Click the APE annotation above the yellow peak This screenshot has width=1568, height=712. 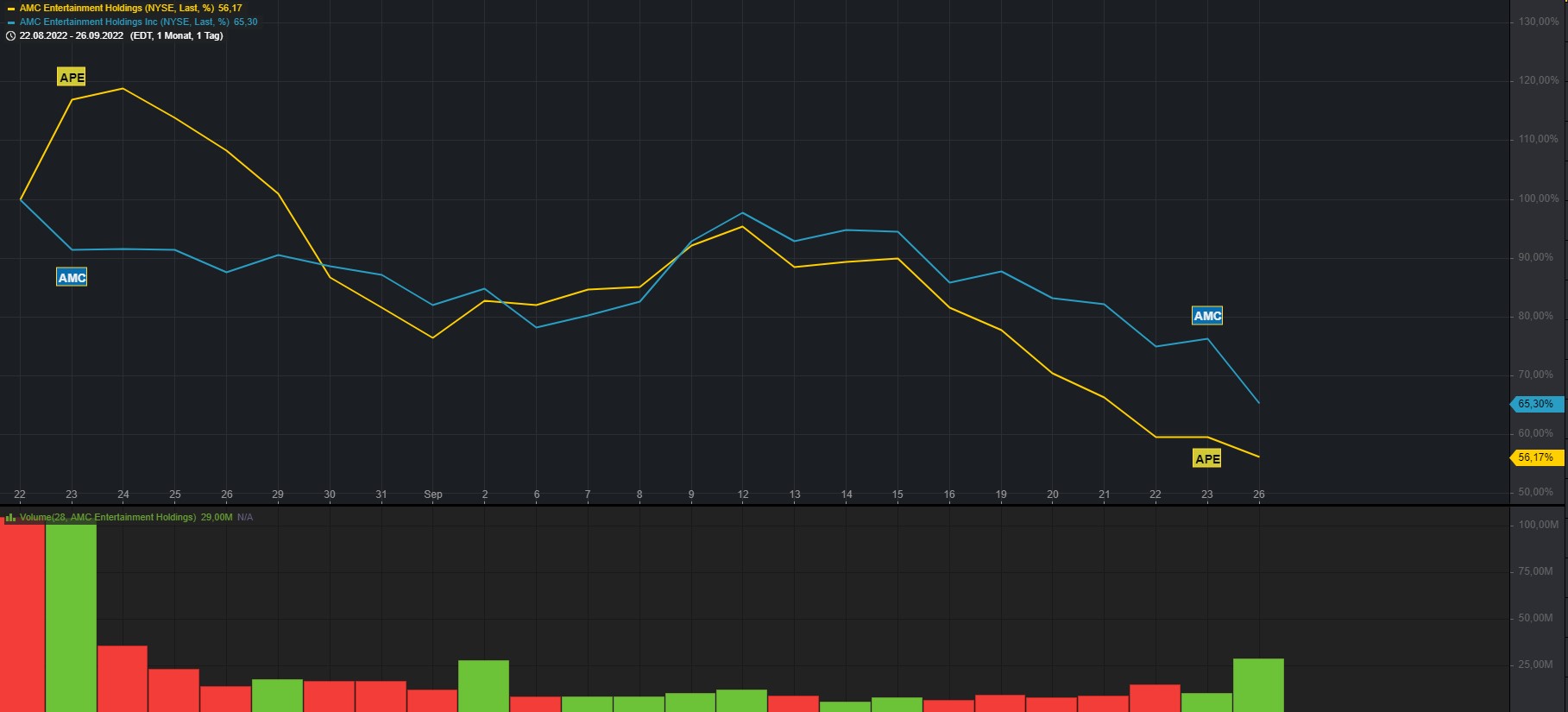[x=72, y=77]
